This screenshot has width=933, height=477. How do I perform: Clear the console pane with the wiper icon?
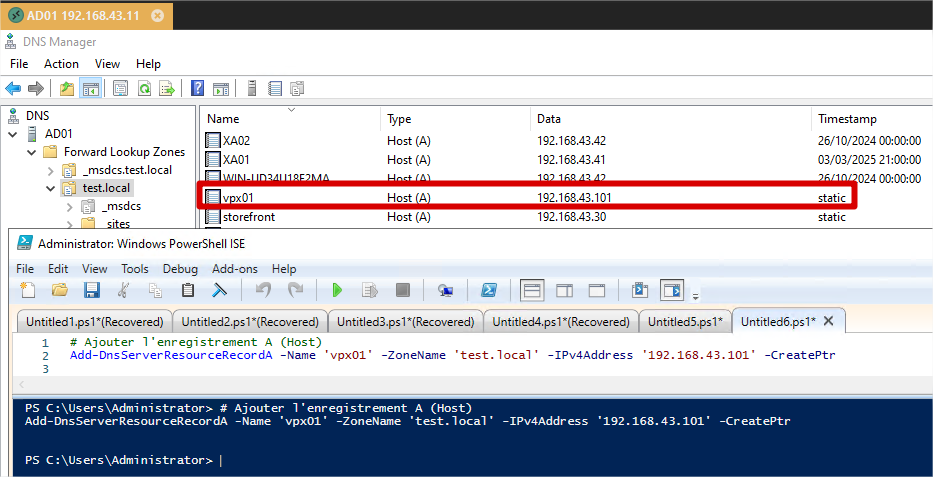[220, 290]
